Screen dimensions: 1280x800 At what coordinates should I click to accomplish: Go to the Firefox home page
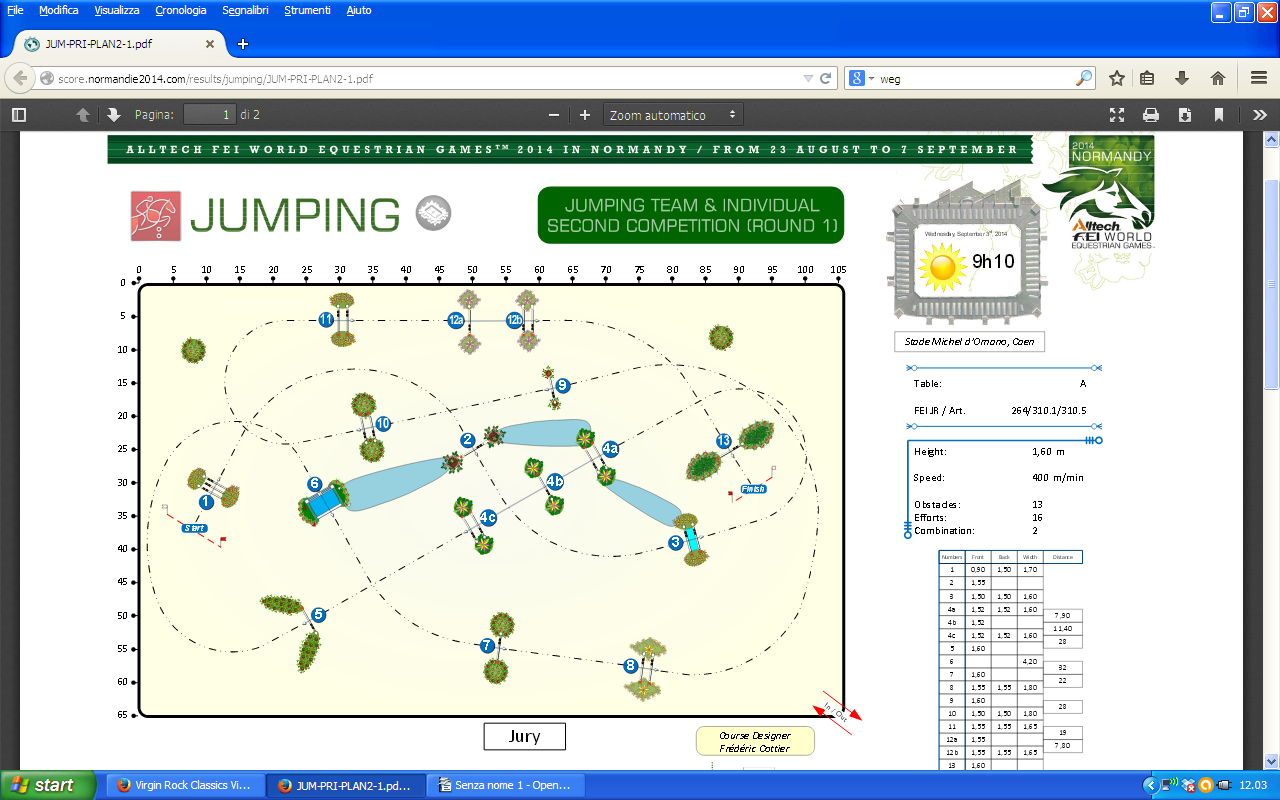(1218, 78)
